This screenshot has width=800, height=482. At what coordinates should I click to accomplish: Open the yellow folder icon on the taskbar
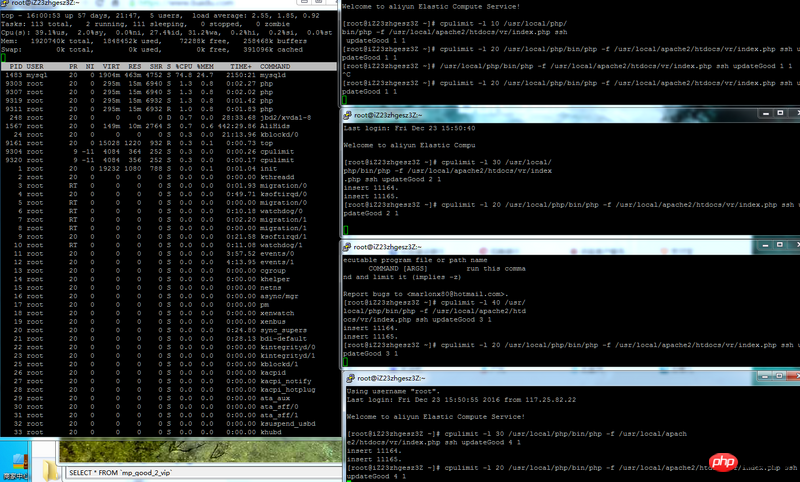click(51, 470)
